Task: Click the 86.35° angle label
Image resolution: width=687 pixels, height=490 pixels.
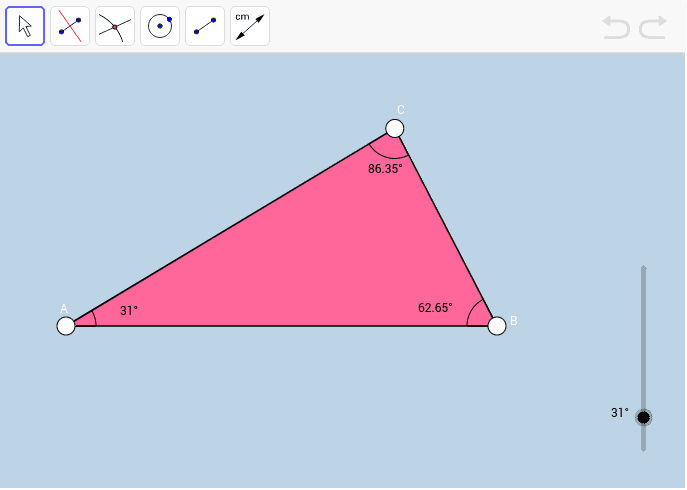Action: [x=385, y=169]
